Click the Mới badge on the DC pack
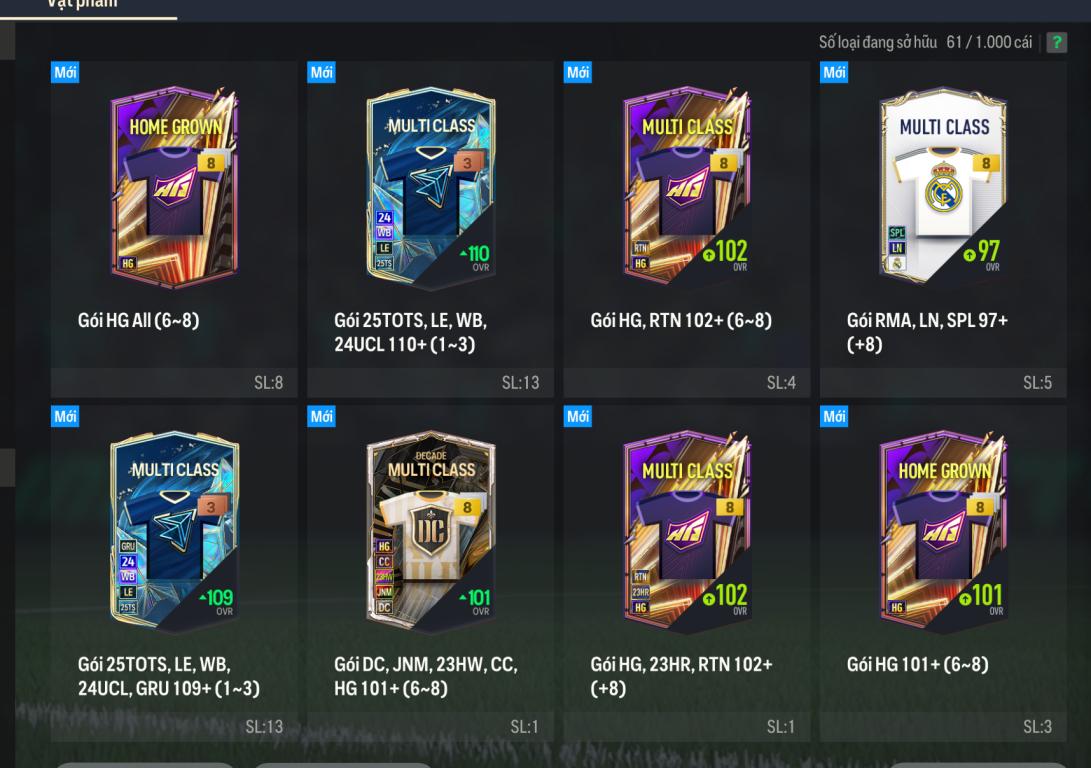The width and height of the screenshot is (1091, 768). (x=321, y=416)
